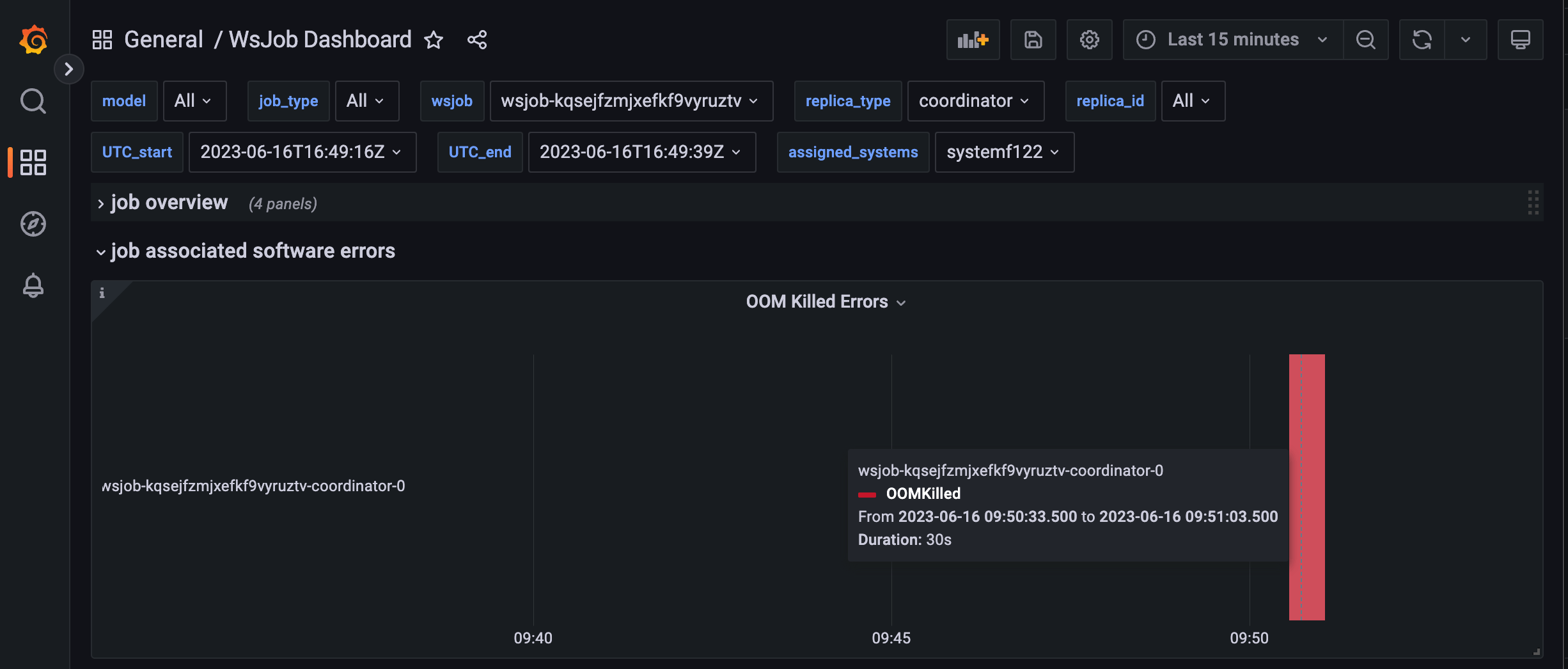Screen dimensions: 1568x669
Task: Open the UTC_start timestamp dropdown
Action: [302, 152]
